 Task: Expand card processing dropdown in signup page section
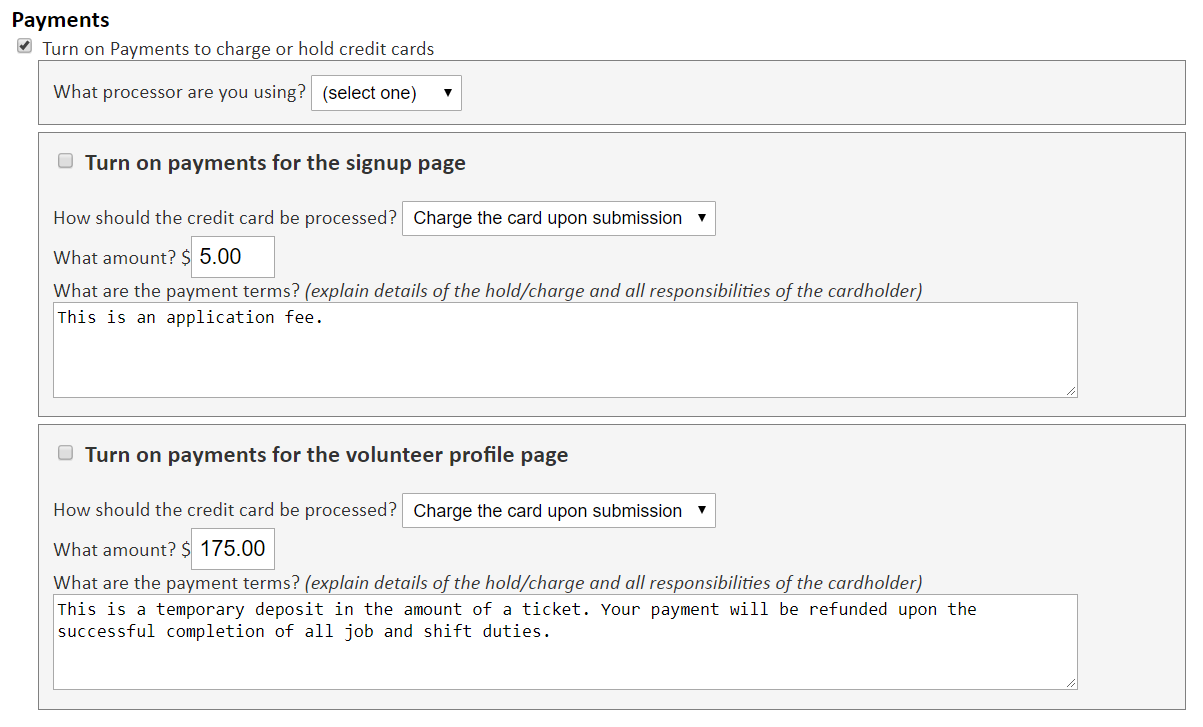coord(558,218)
